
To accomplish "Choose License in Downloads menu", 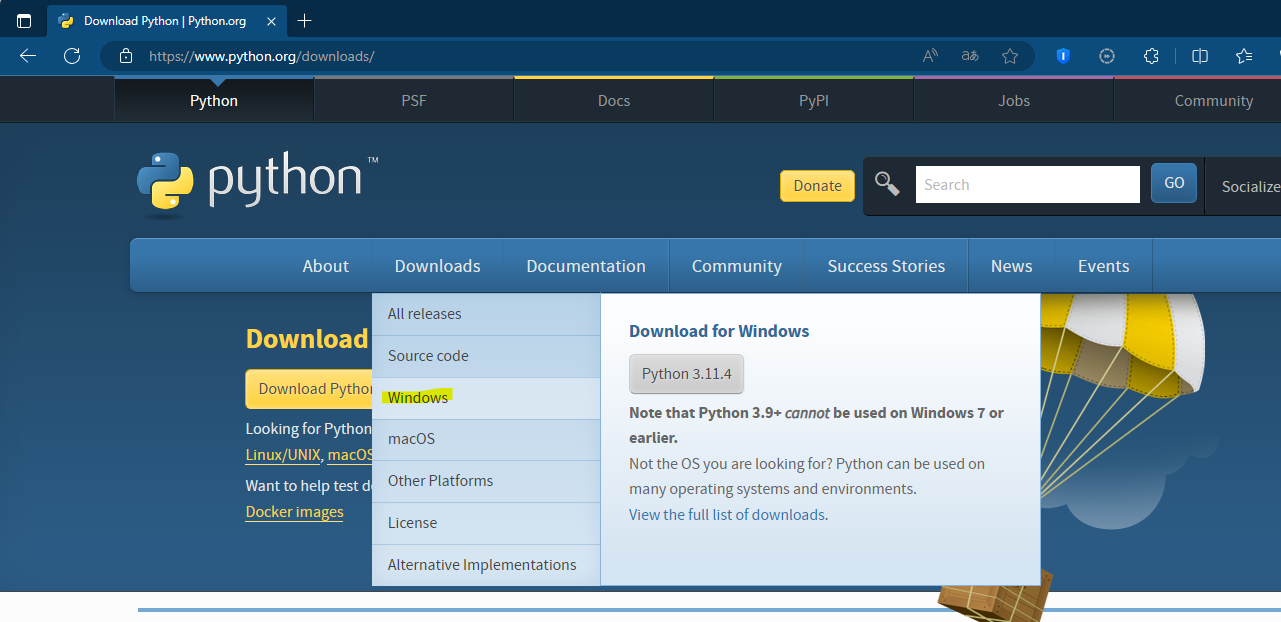I will 486,523.
